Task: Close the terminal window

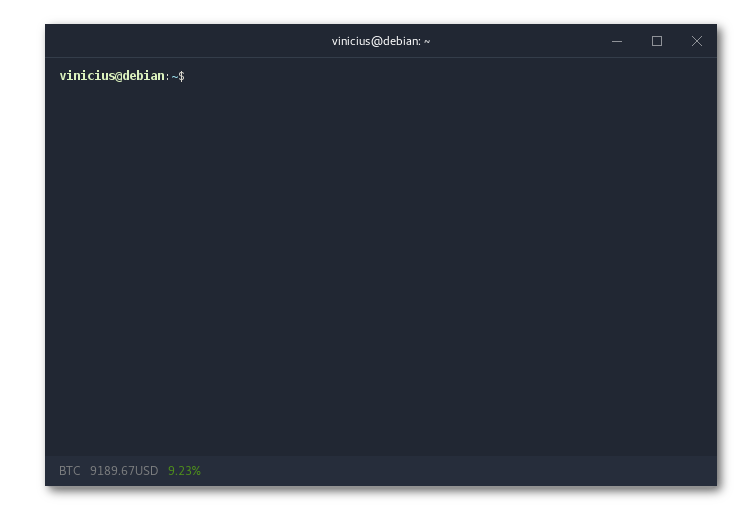Action: click(696, 41)
